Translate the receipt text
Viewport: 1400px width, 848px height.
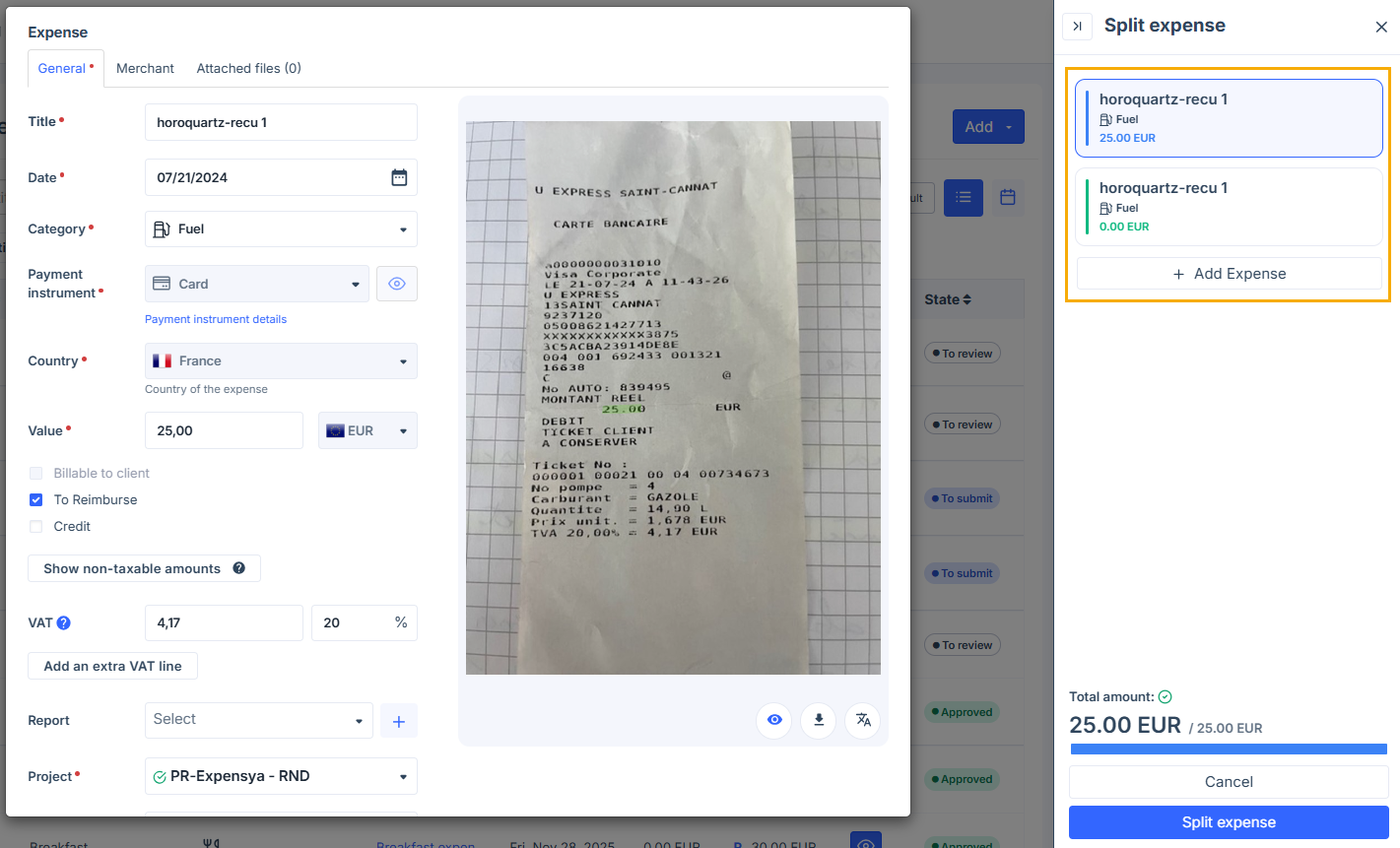coord(863,720)
